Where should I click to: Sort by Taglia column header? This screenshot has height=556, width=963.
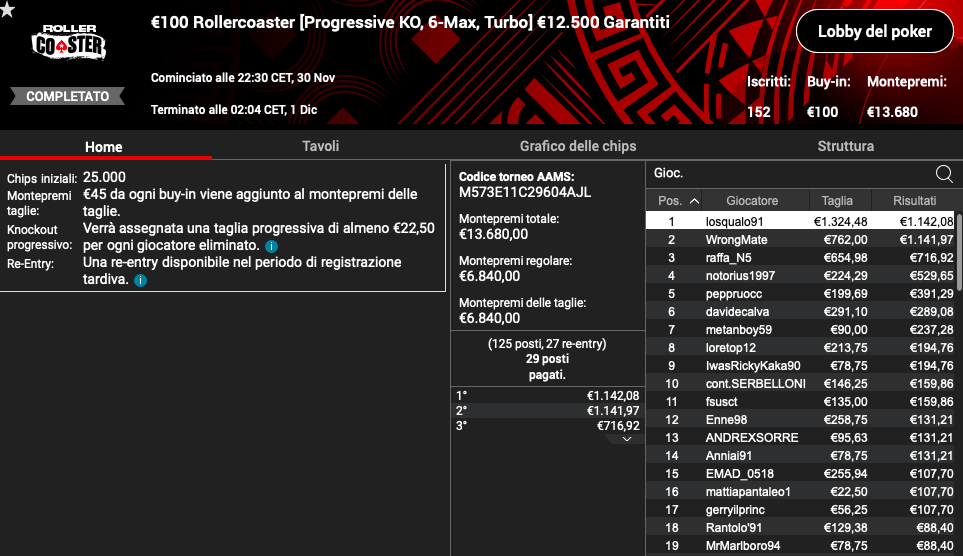(837, 201)
